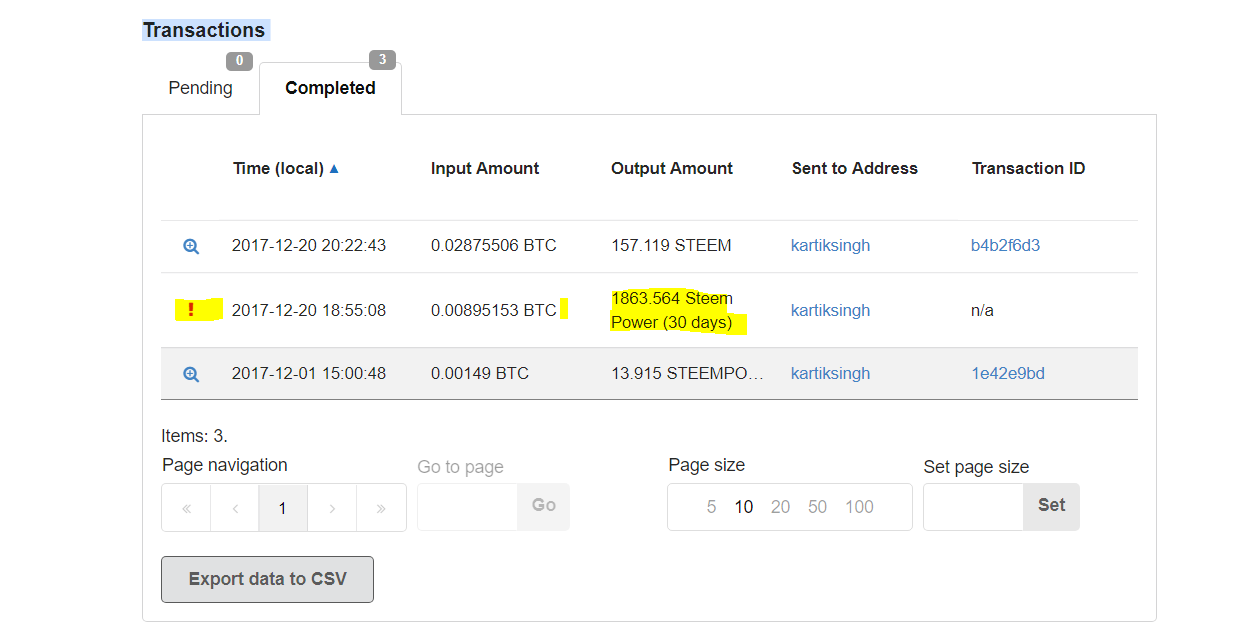Screen dimensions: 1257x629
Task: Jump to the last page arrow
Action: coord(381,508)
